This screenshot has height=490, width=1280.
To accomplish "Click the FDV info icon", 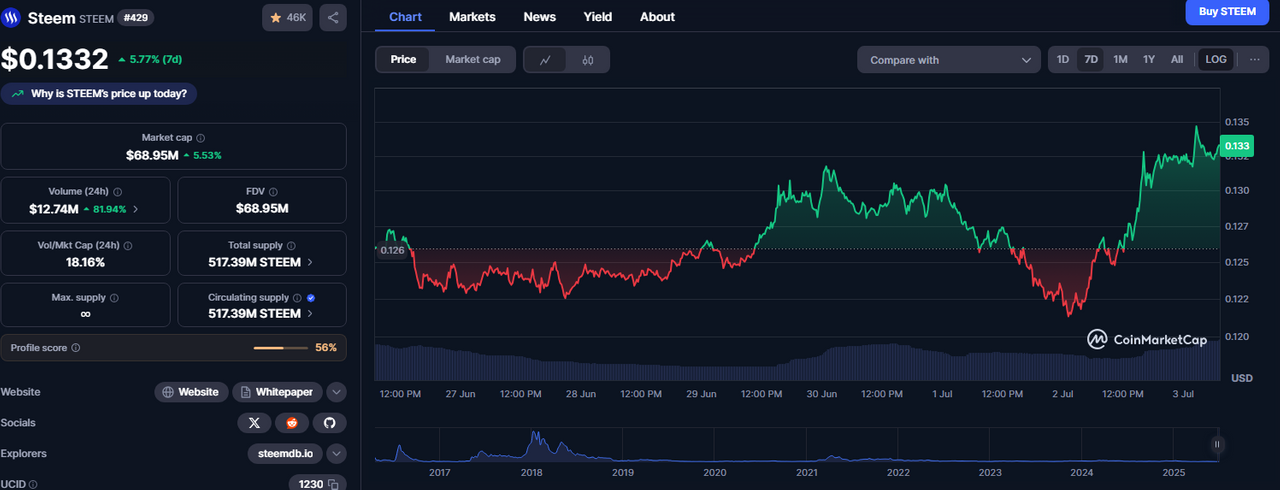I will tap(273, 191).
